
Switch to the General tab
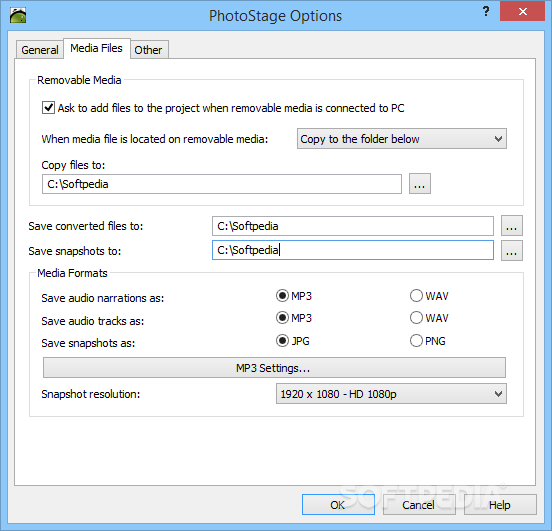pyautogui.click(x=40, y=50)
